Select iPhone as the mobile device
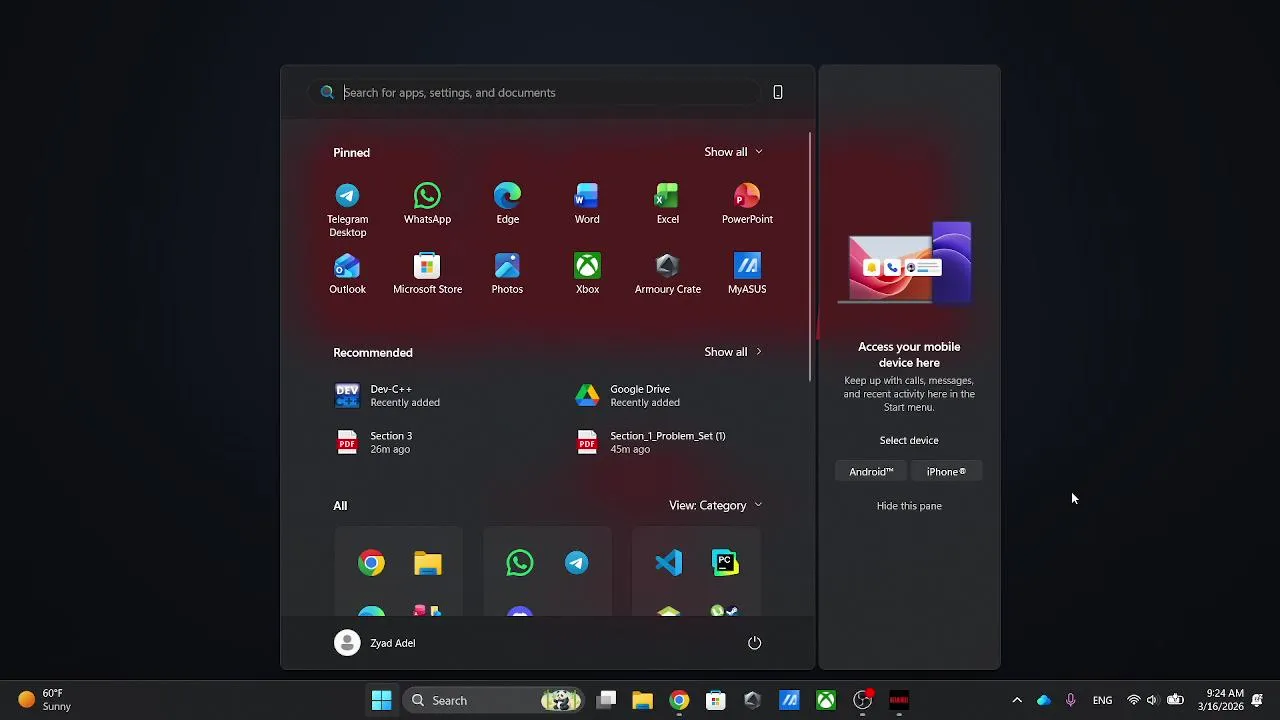Viewport: 1280px width, 720px height. point(946,472)
